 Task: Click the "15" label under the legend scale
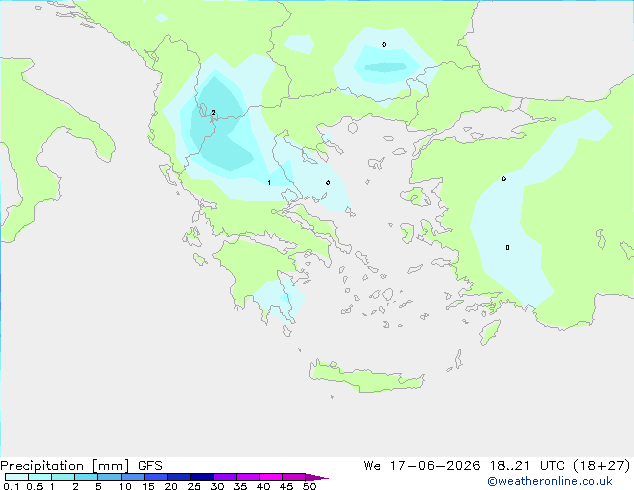[148, 486]
